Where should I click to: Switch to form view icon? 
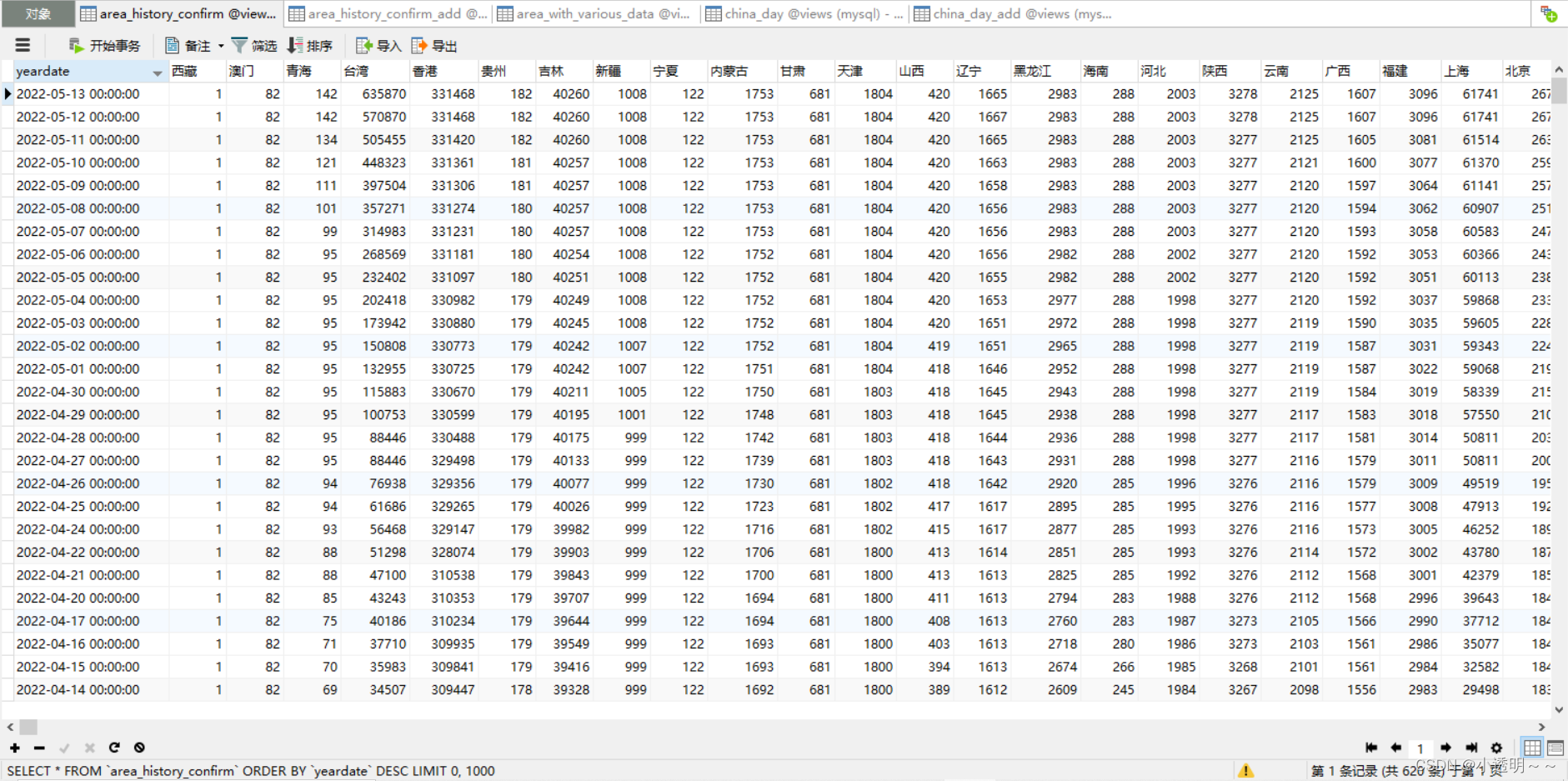(x=1555, y=748)
